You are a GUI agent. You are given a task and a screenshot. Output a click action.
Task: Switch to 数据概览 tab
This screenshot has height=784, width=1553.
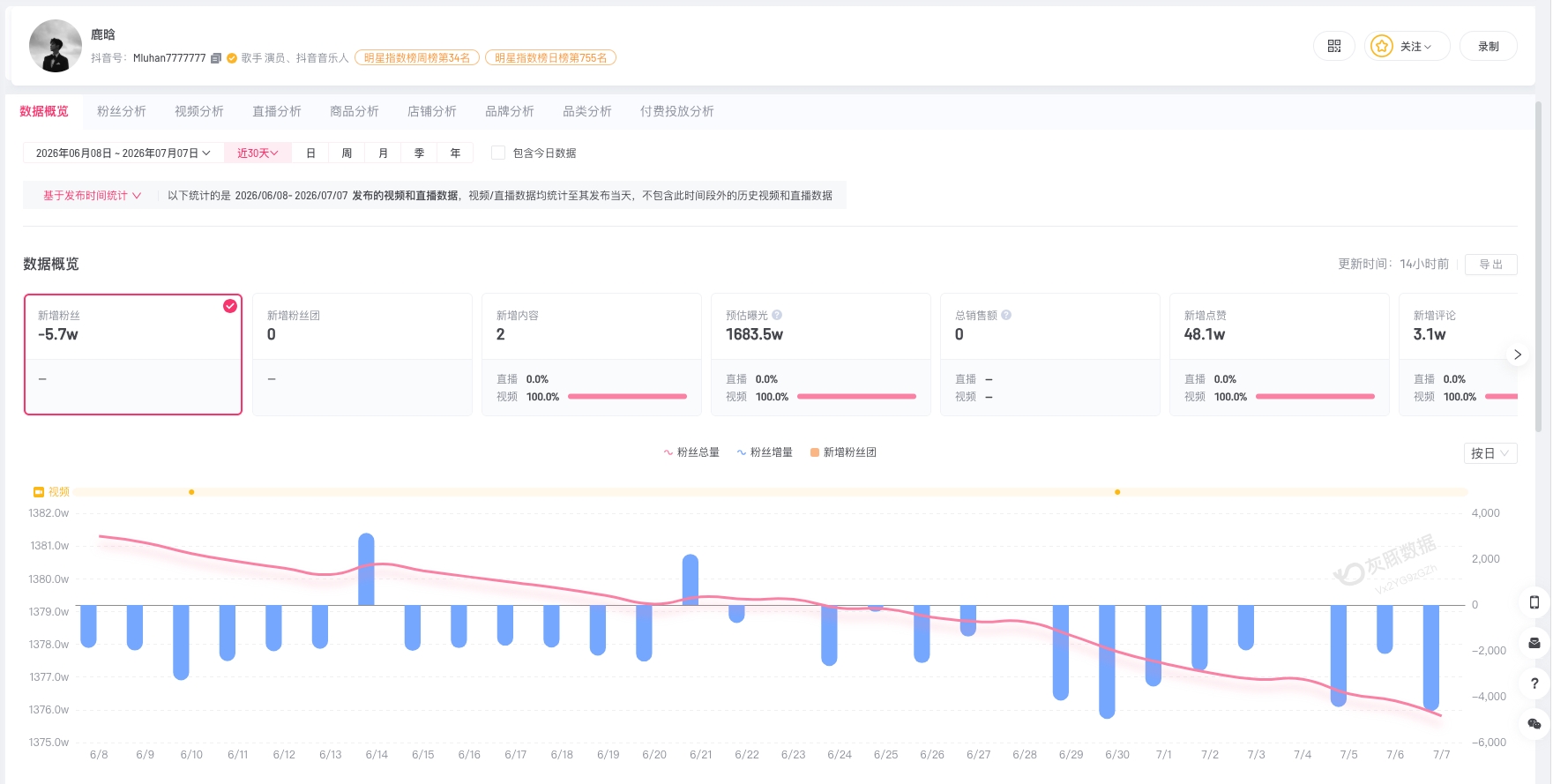44,111
